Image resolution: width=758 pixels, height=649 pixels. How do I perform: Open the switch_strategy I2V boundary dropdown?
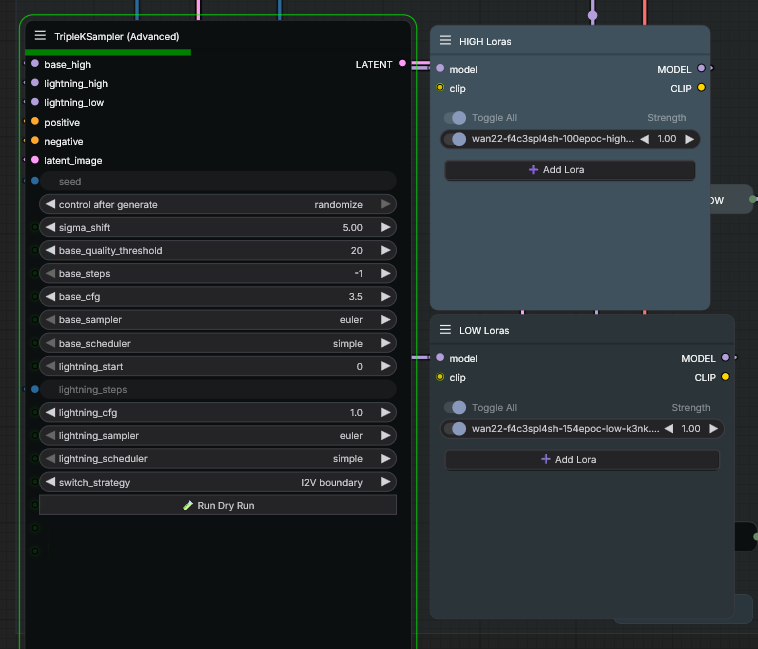[x=218, y=482]
